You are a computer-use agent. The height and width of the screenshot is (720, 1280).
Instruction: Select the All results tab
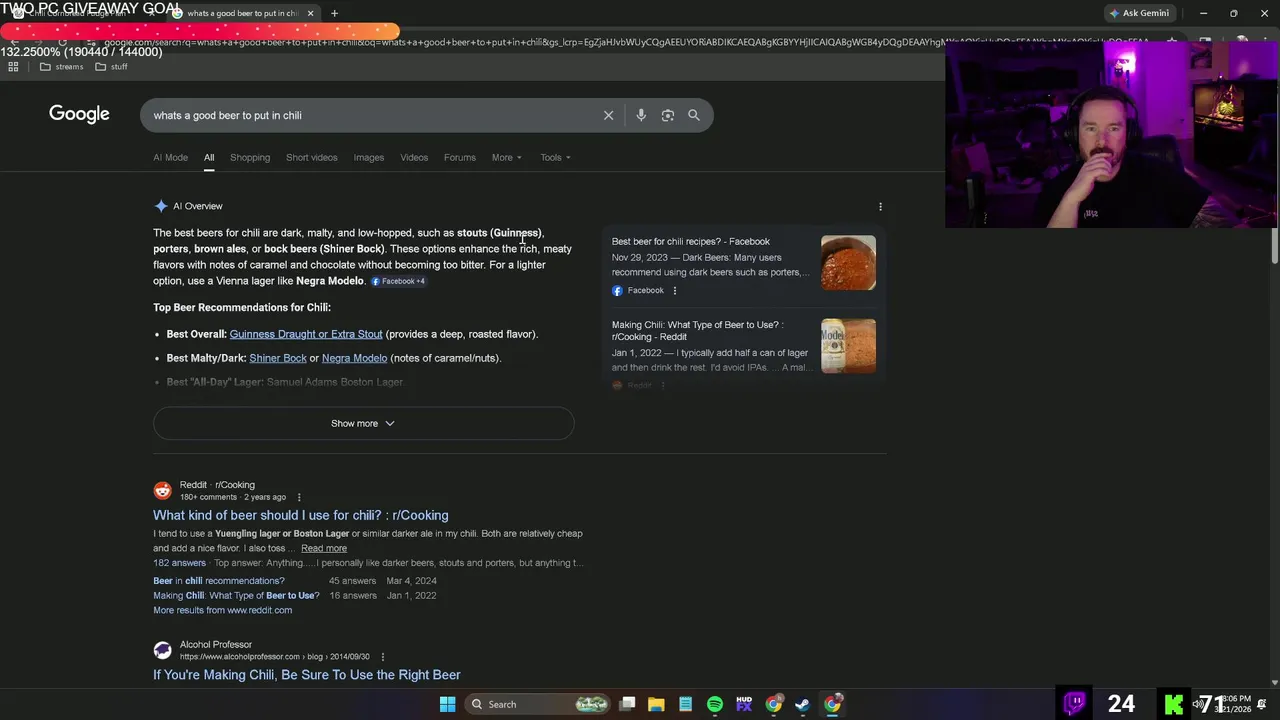point(209,157)
